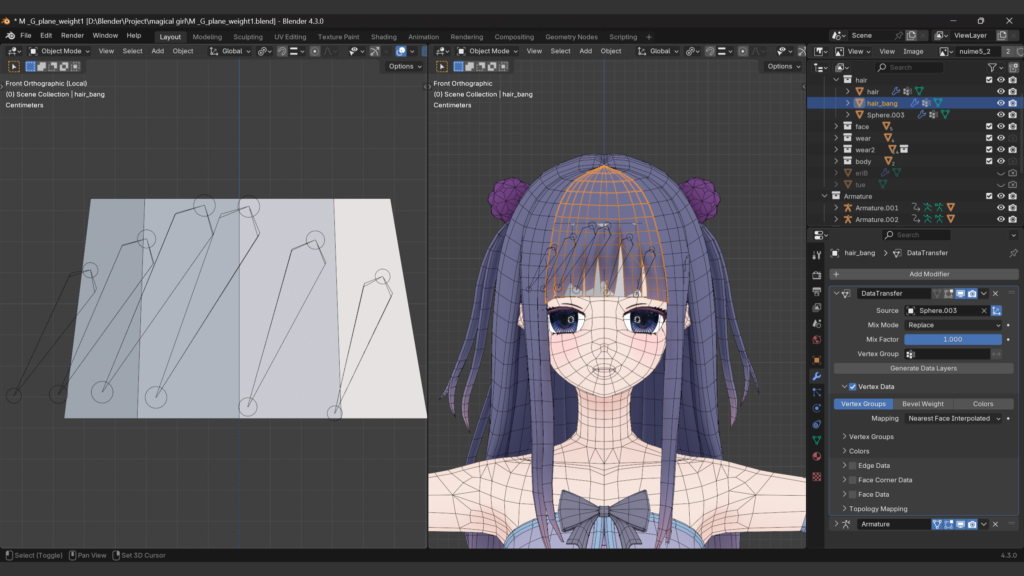Hide the wear collection with its eye icon

(x=1001, y=138)
